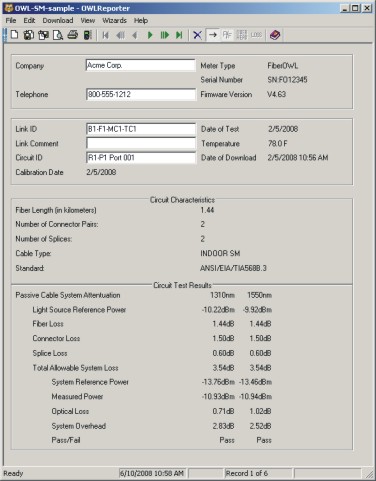
Task: Click the 1310nm system overhead '2.83dB'
Action: 223,426
